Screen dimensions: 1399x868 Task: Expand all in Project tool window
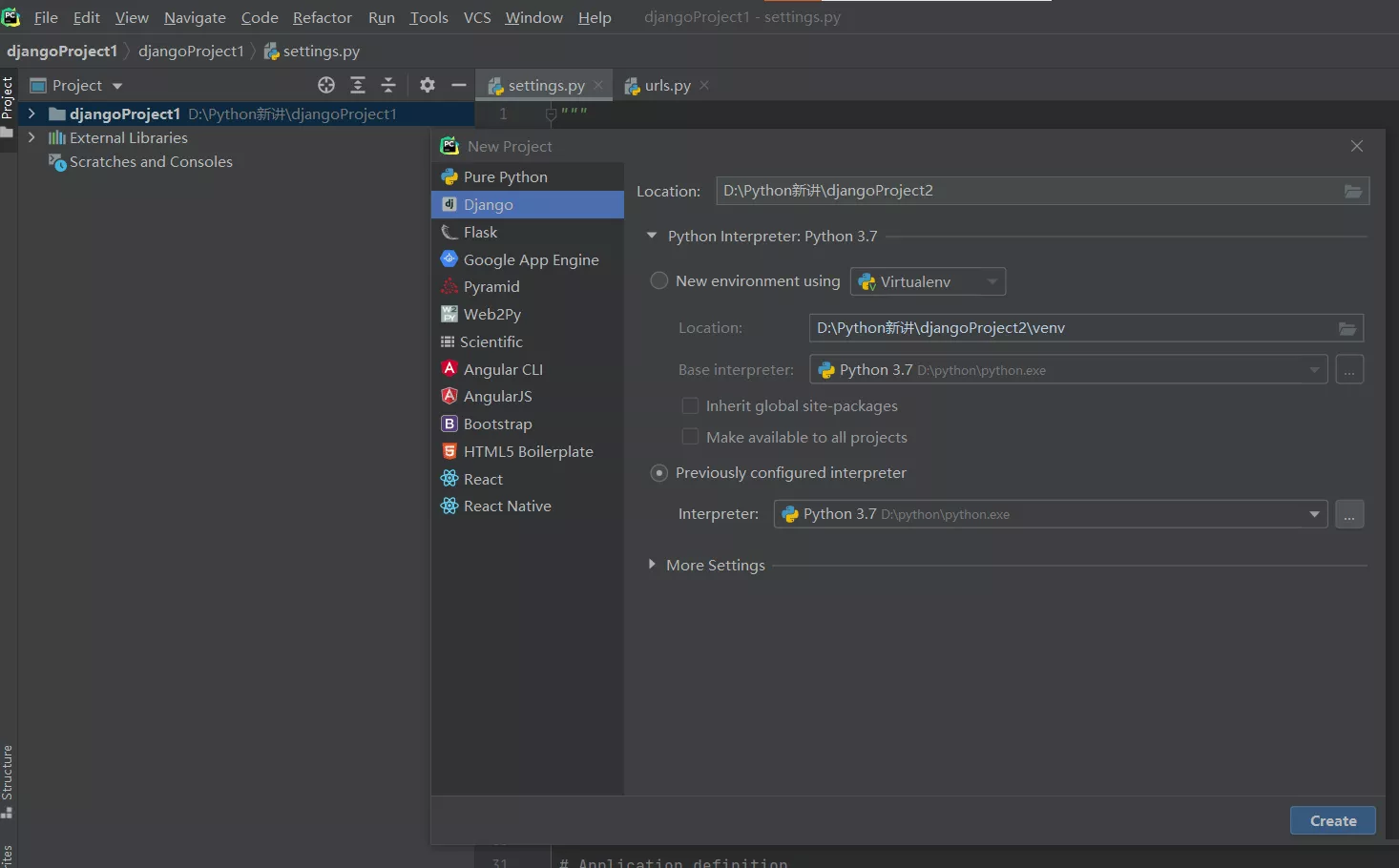(358, 85)
